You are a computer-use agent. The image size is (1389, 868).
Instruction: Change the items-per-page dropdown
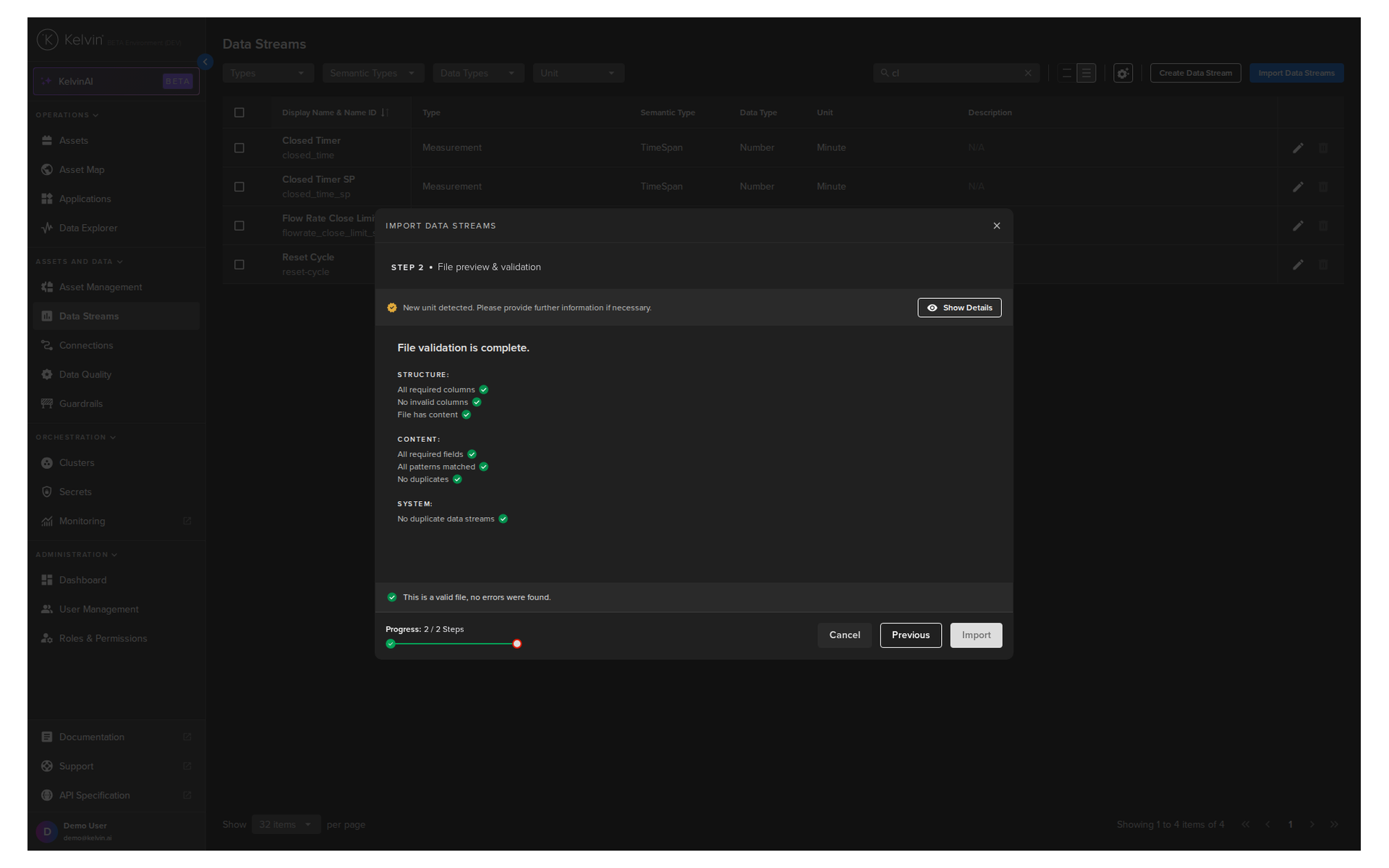[x=285, y=825]
